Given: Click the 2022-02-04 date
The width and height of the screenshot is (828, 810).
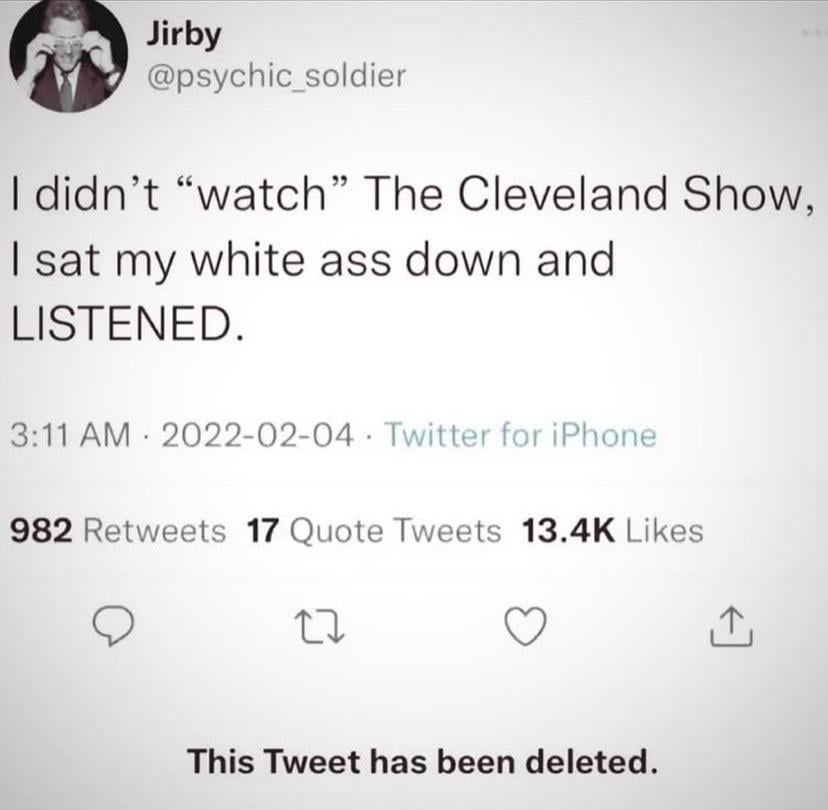Looking at the screenshot, I should point(258,436).
